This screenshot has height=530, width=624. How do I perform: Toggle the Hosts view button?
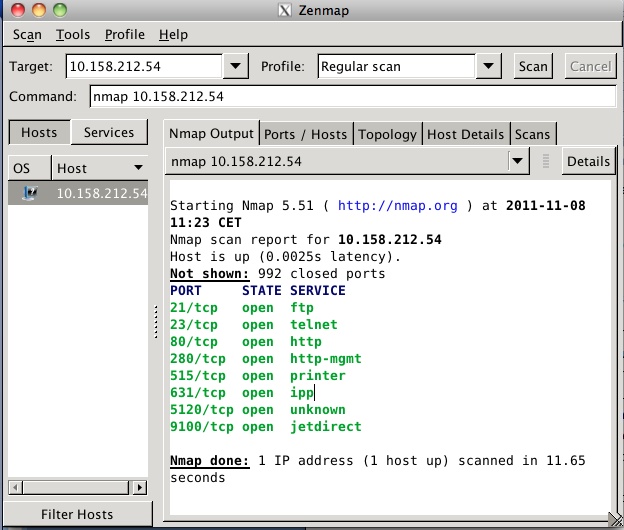pos(39,132)
